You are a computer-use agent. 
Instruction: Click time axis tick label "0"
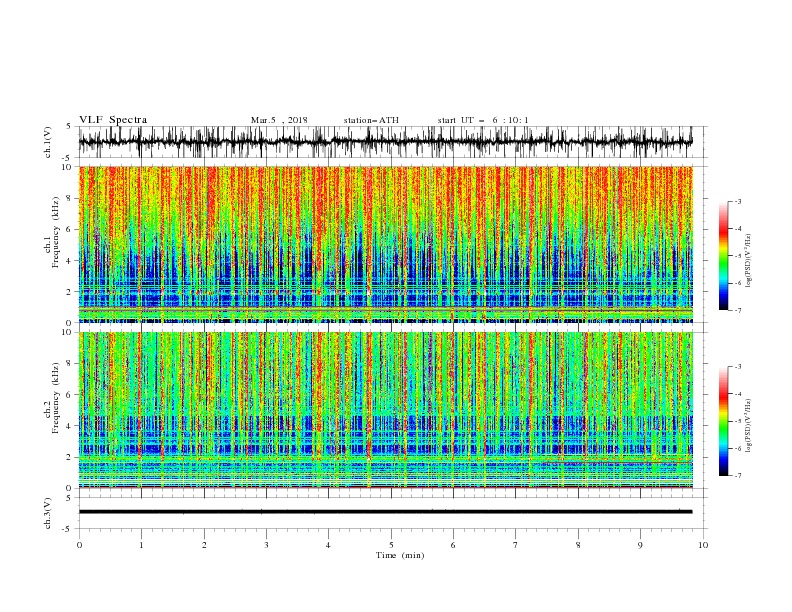[x=79, y=545]
